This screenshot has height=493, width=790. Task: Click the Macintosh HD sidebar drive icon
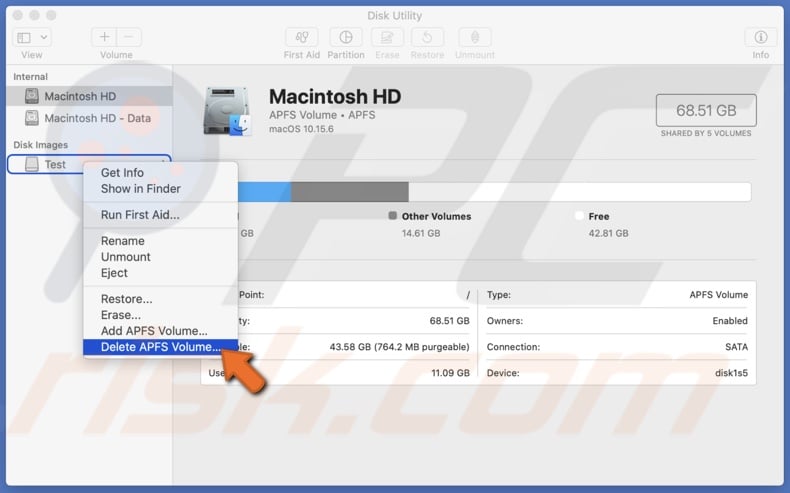(x=32, y=96)
